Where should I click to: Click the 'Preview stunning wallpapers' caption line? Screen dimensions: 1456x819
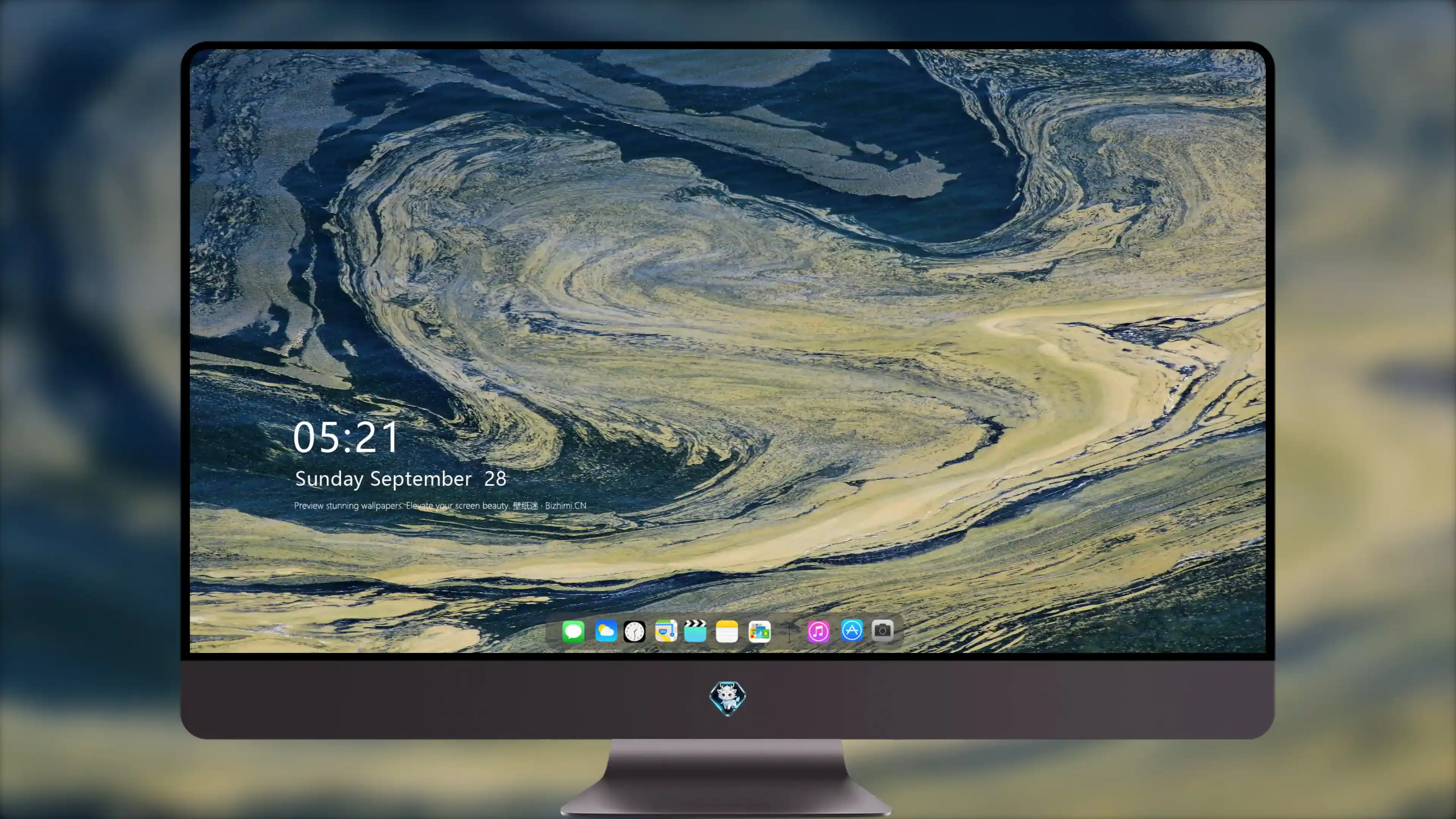[x=440, y=505]
